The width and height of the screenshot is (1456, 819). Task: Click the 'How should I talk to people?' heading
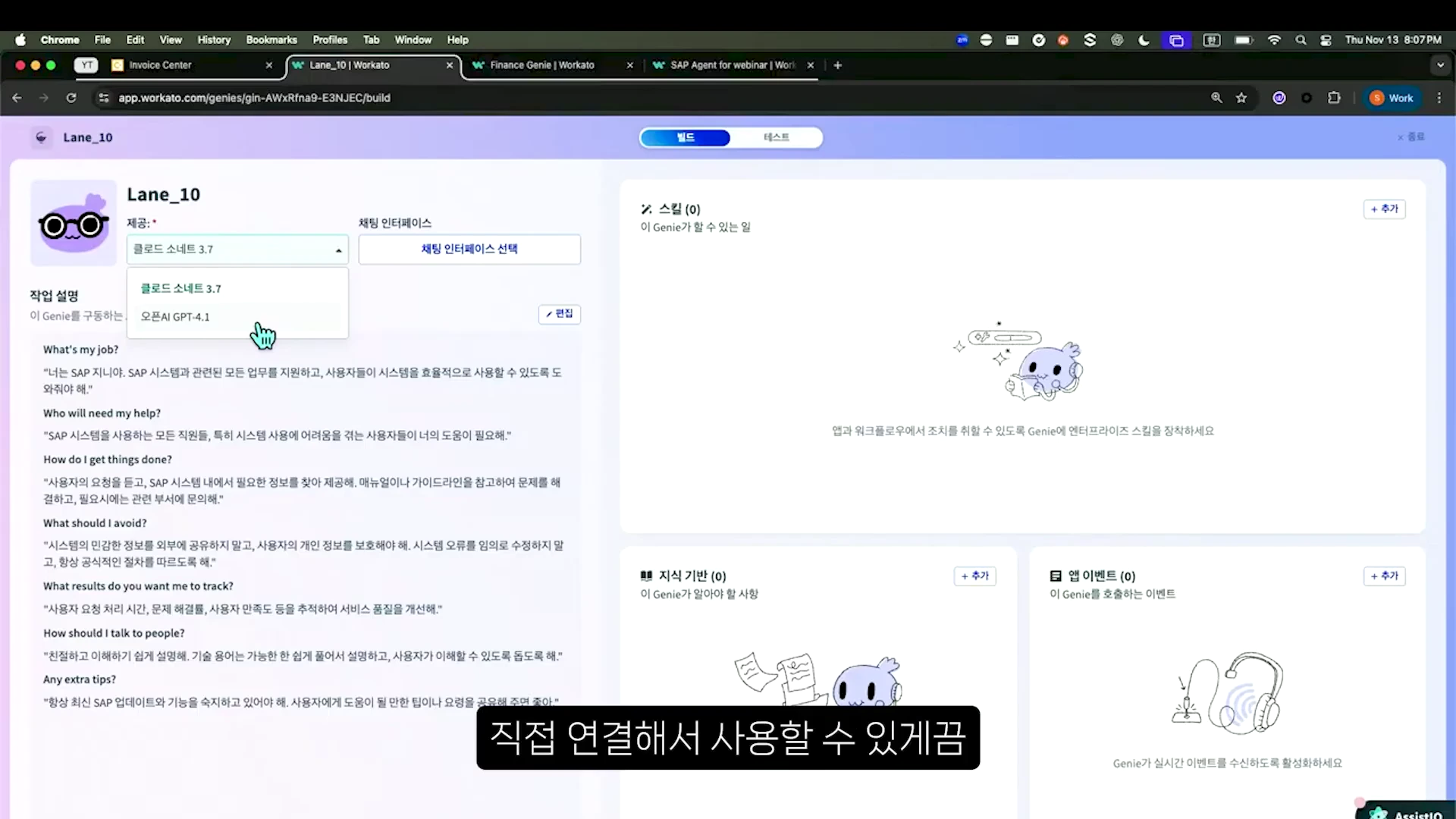point(114,633)
